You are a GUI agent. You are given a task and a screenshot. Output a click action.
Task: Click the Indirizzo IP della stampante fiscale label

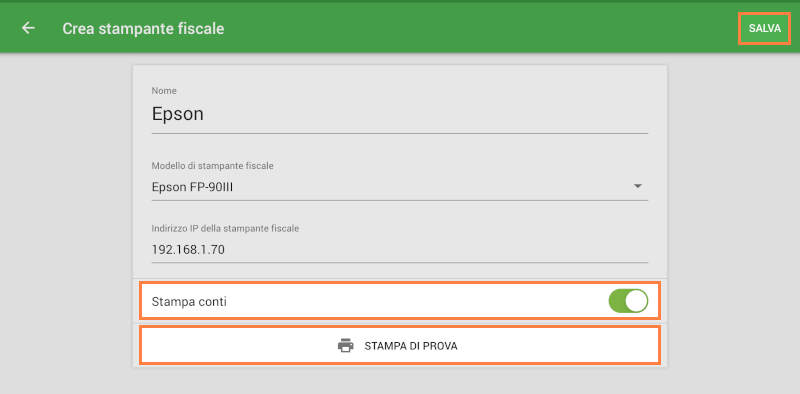click(225, 229)
